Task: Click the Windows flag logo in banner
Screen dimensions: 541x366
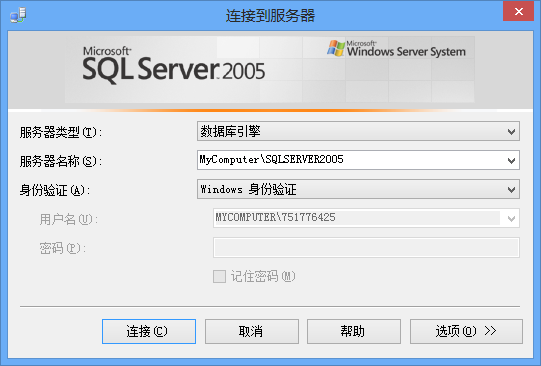Action: click(336, 48)
